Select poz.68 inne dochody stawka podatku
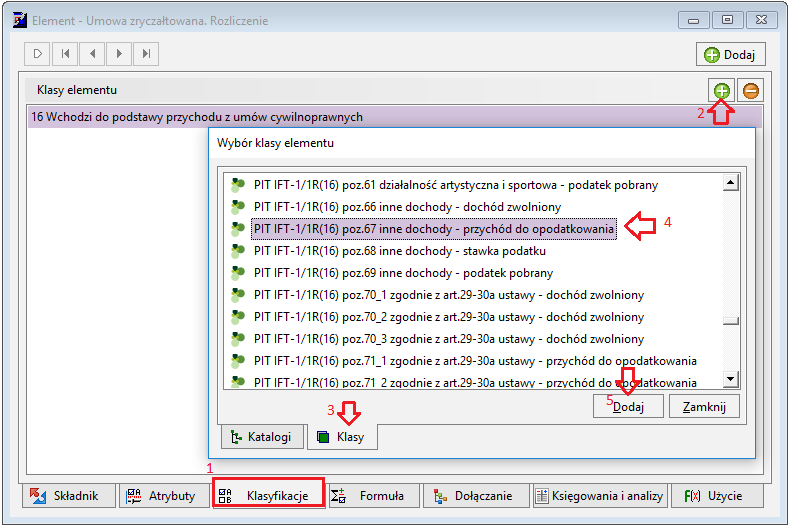792x527 pixels. (x=399, y=251)
